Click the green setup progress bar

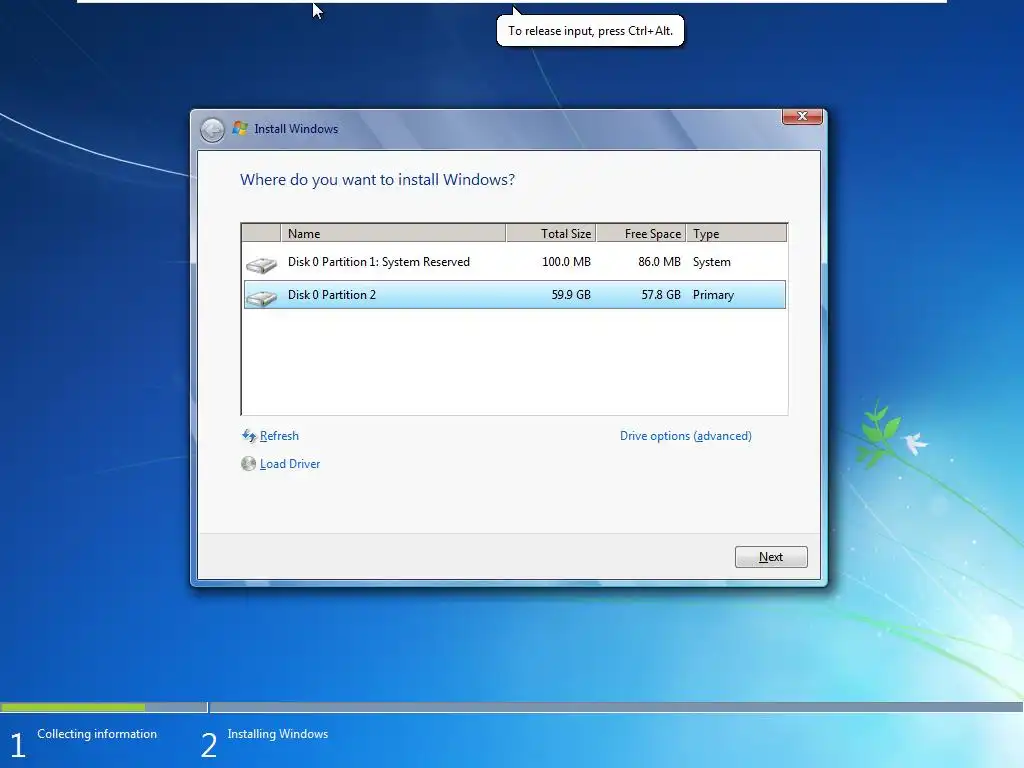72,707
